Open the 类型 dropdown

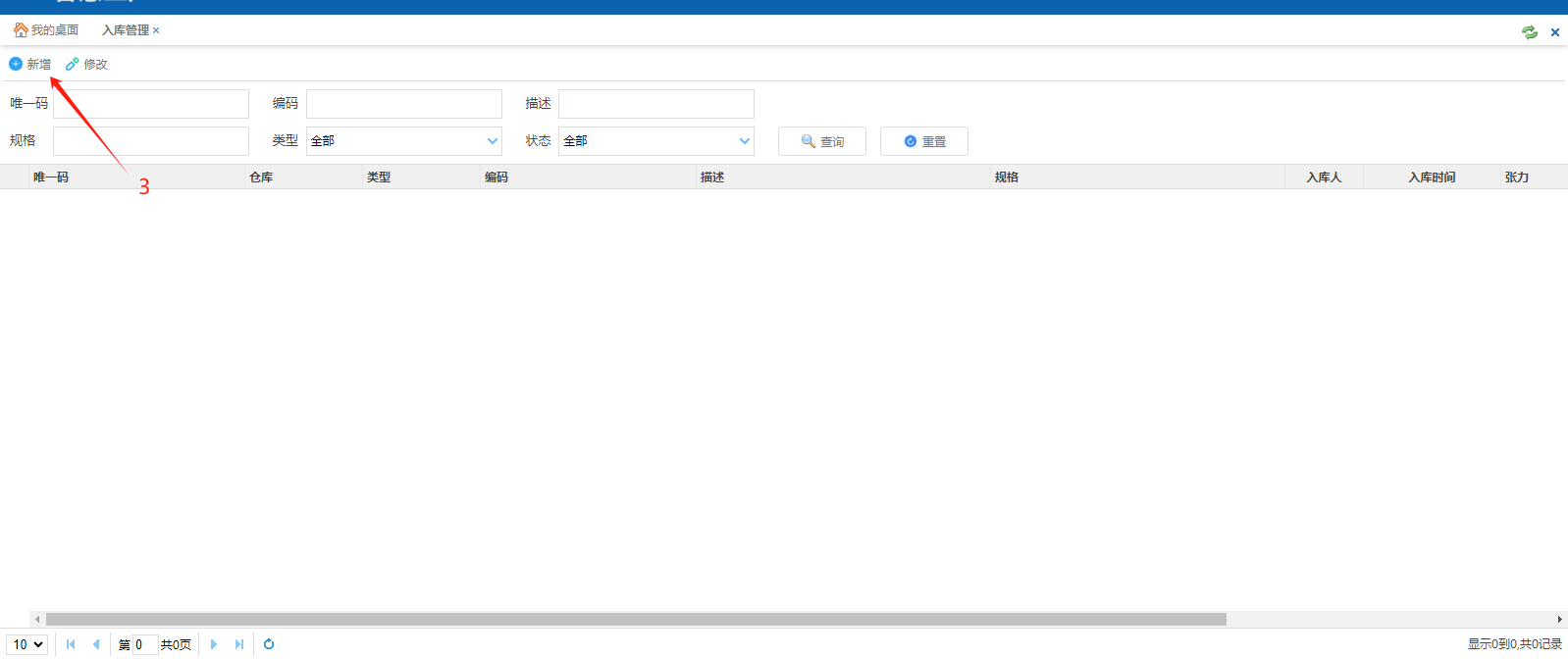tap(403, 141)
